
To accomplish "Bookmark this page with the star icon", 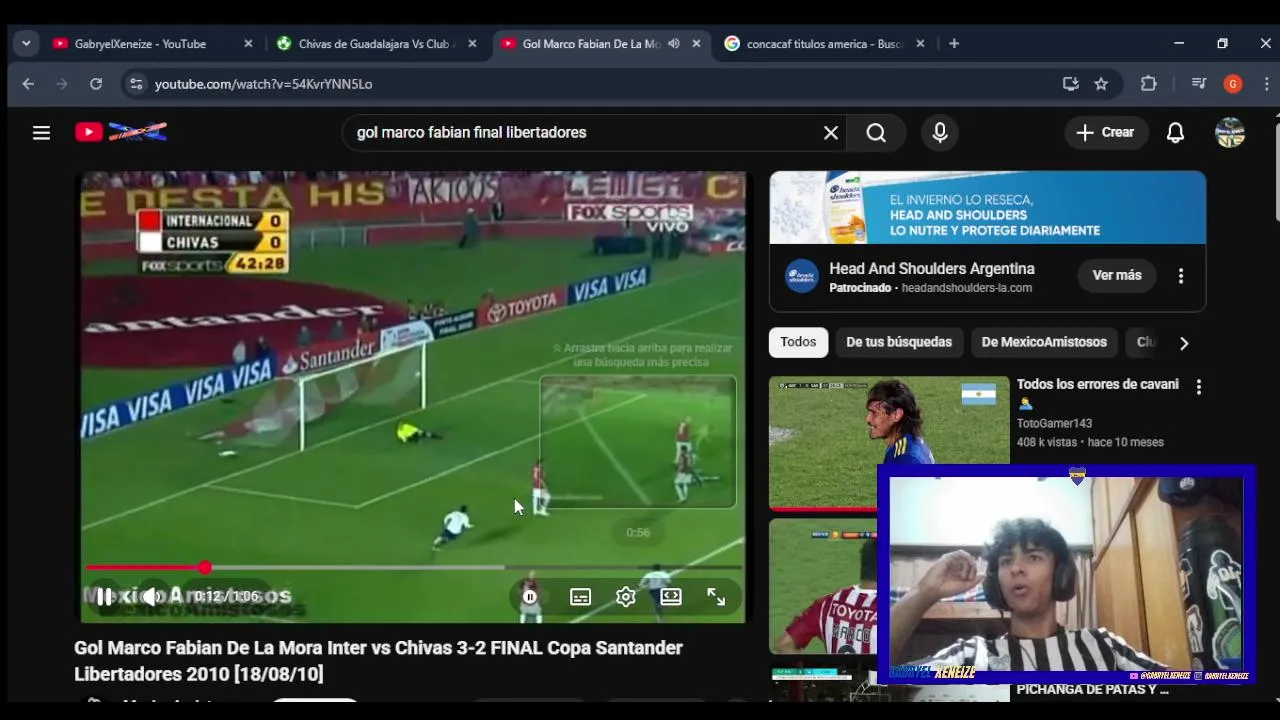I will 1101,84.
